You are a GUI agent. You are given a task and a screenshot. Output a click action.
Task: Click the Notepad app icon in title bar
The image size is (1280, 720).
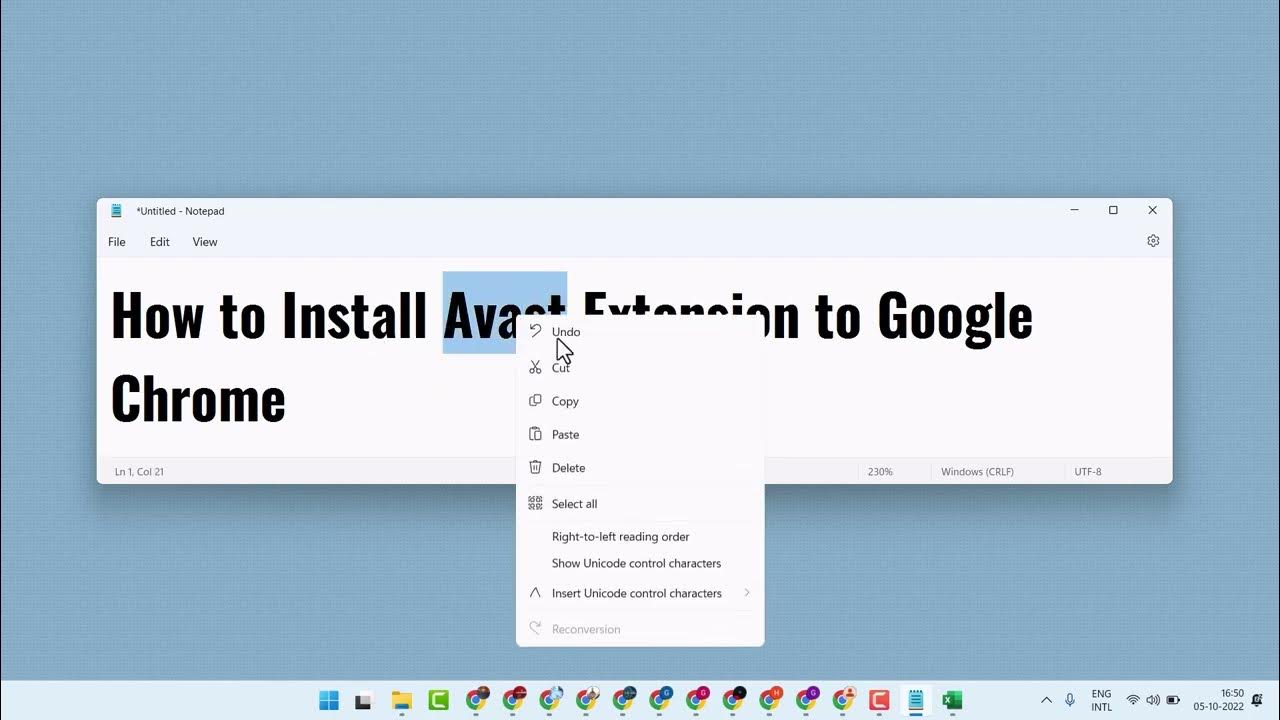[x=117, y=211]
